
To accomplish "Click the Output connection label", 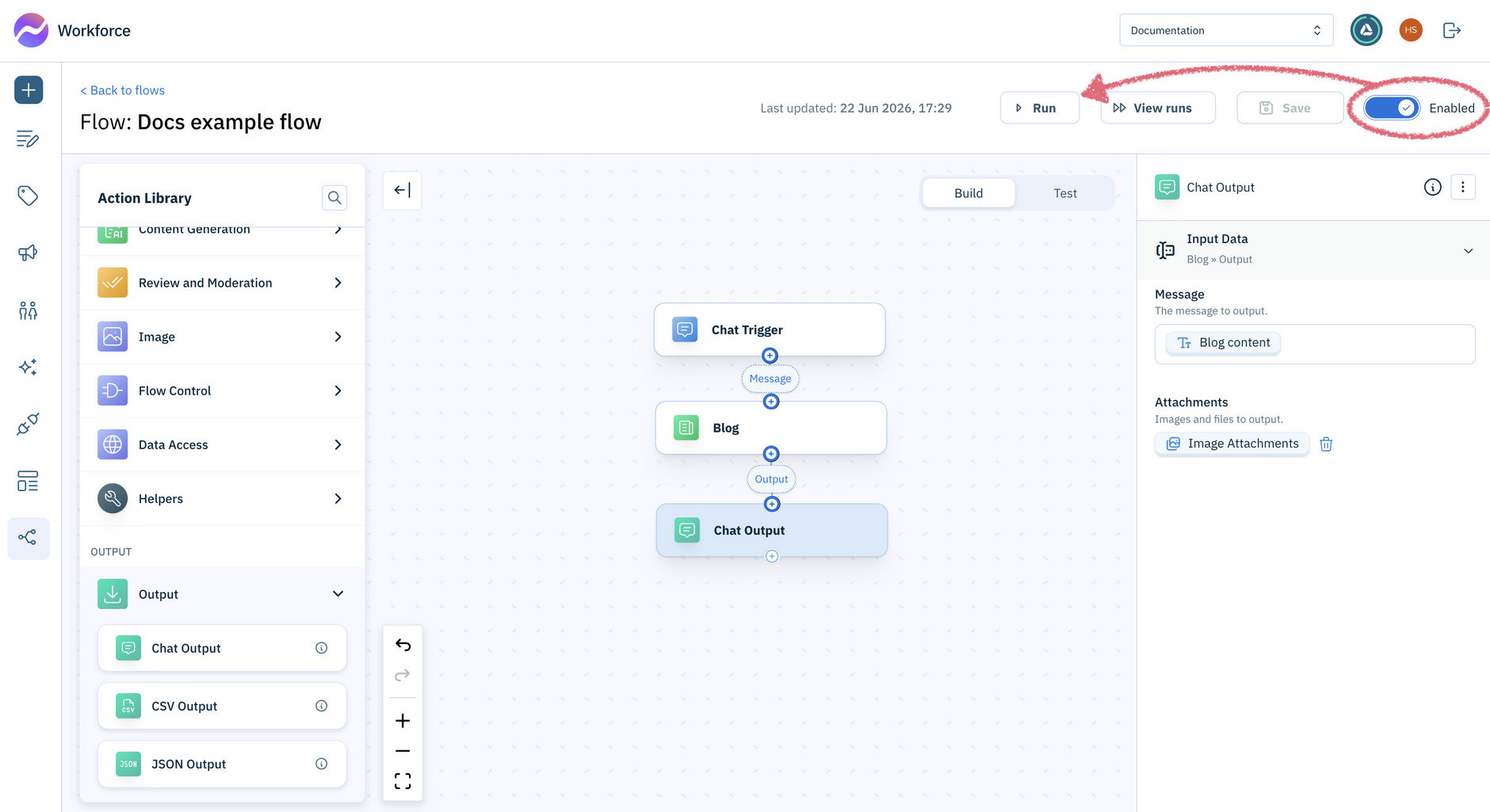I will point(771,479).
